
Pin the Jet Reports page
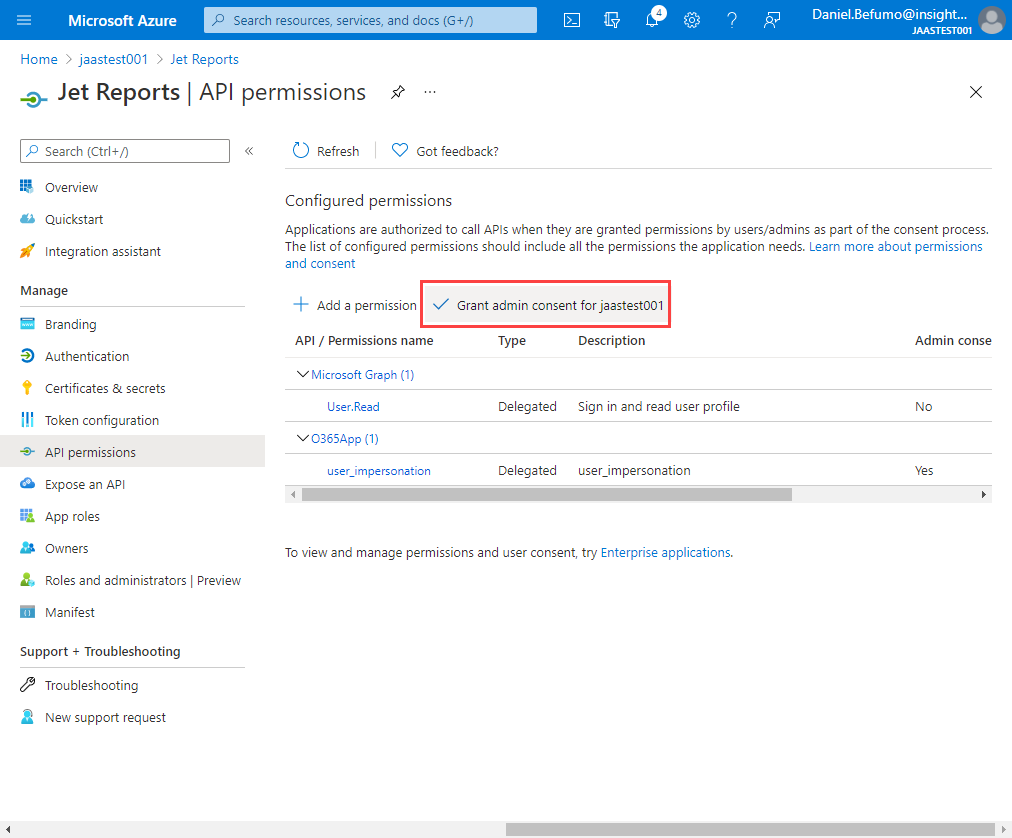pyautogui.click(x=397, y=92)
